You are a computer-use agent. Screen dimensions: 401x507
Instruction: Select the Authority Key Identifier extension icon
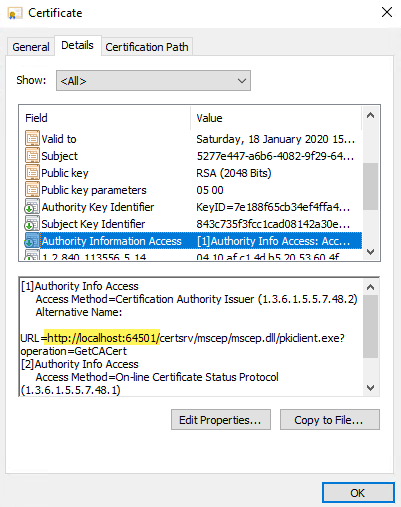32,207
